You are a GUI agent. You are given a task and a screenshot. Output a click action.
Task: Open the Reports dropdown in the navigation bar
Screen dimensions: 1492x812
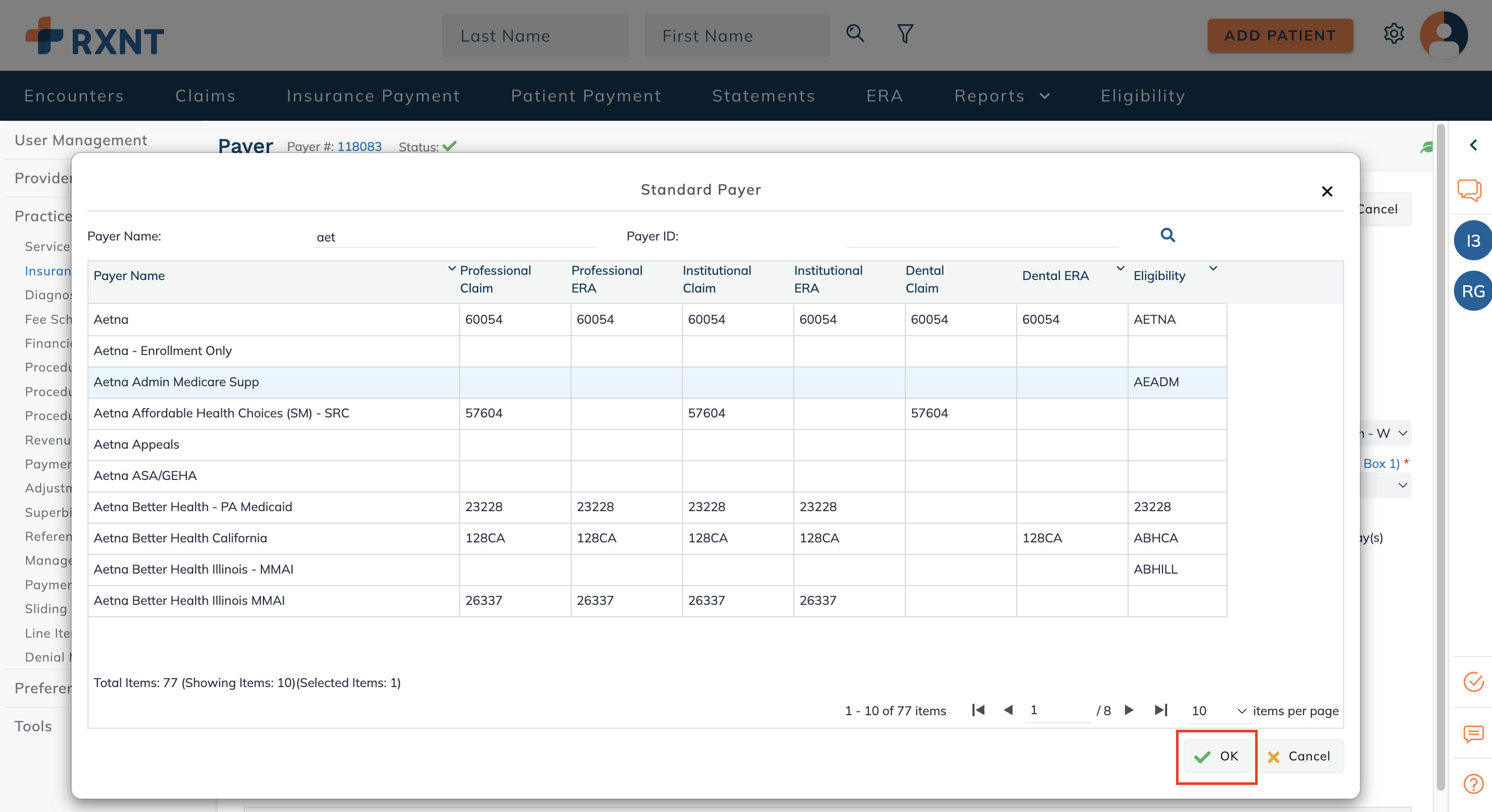(1002, 96)
